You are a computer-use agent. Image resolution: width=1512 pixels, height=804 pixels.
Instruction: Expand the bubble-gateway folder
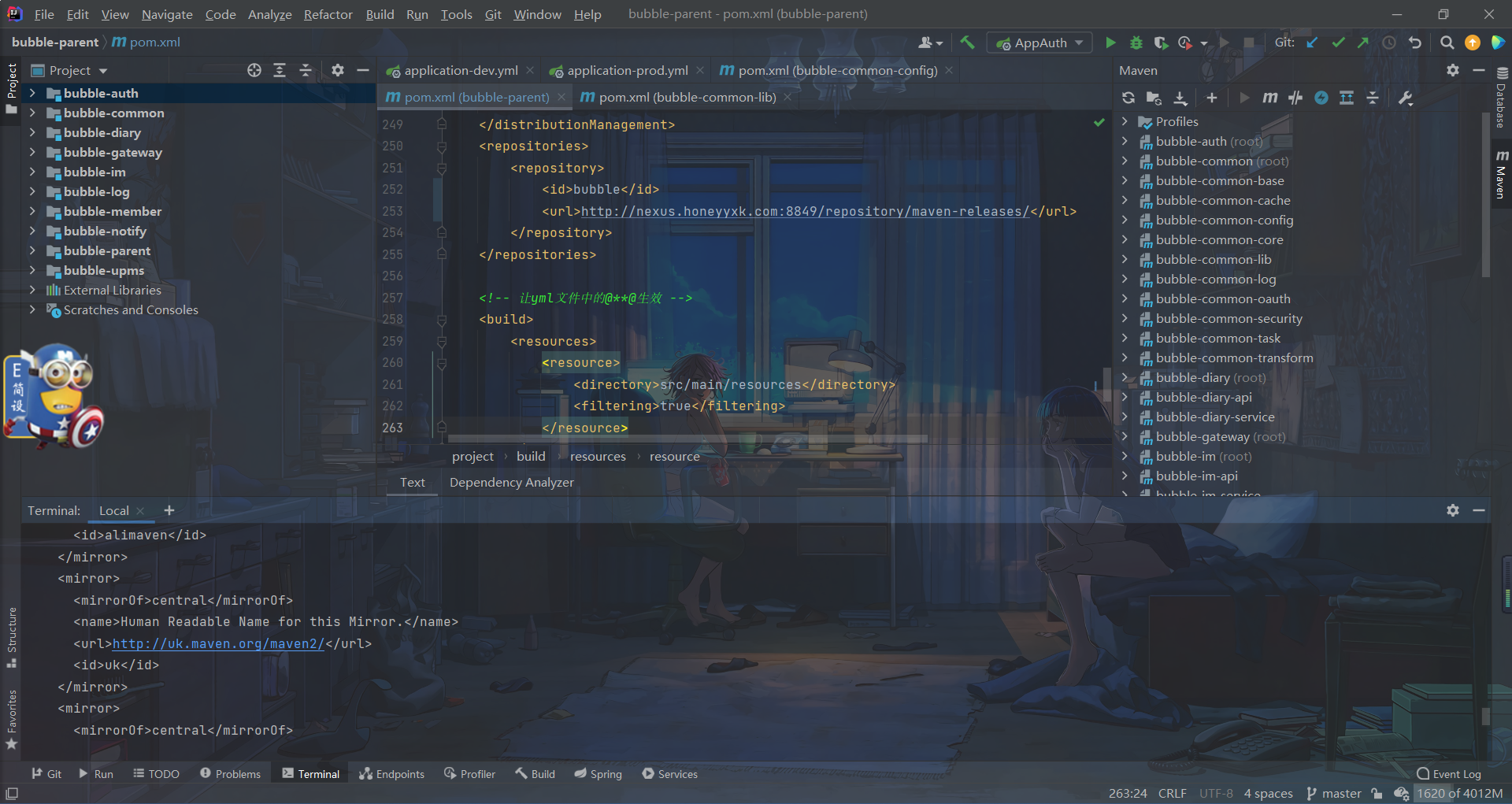32,152
